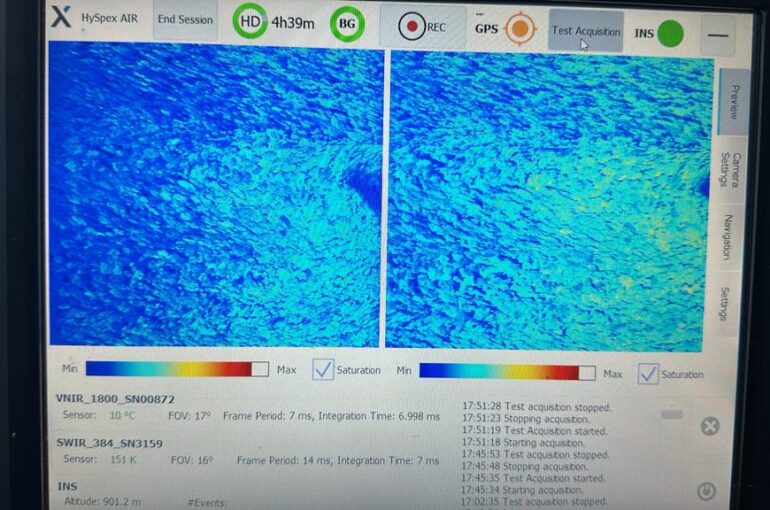Click the Test Acquisition button

tap(585, 31)
